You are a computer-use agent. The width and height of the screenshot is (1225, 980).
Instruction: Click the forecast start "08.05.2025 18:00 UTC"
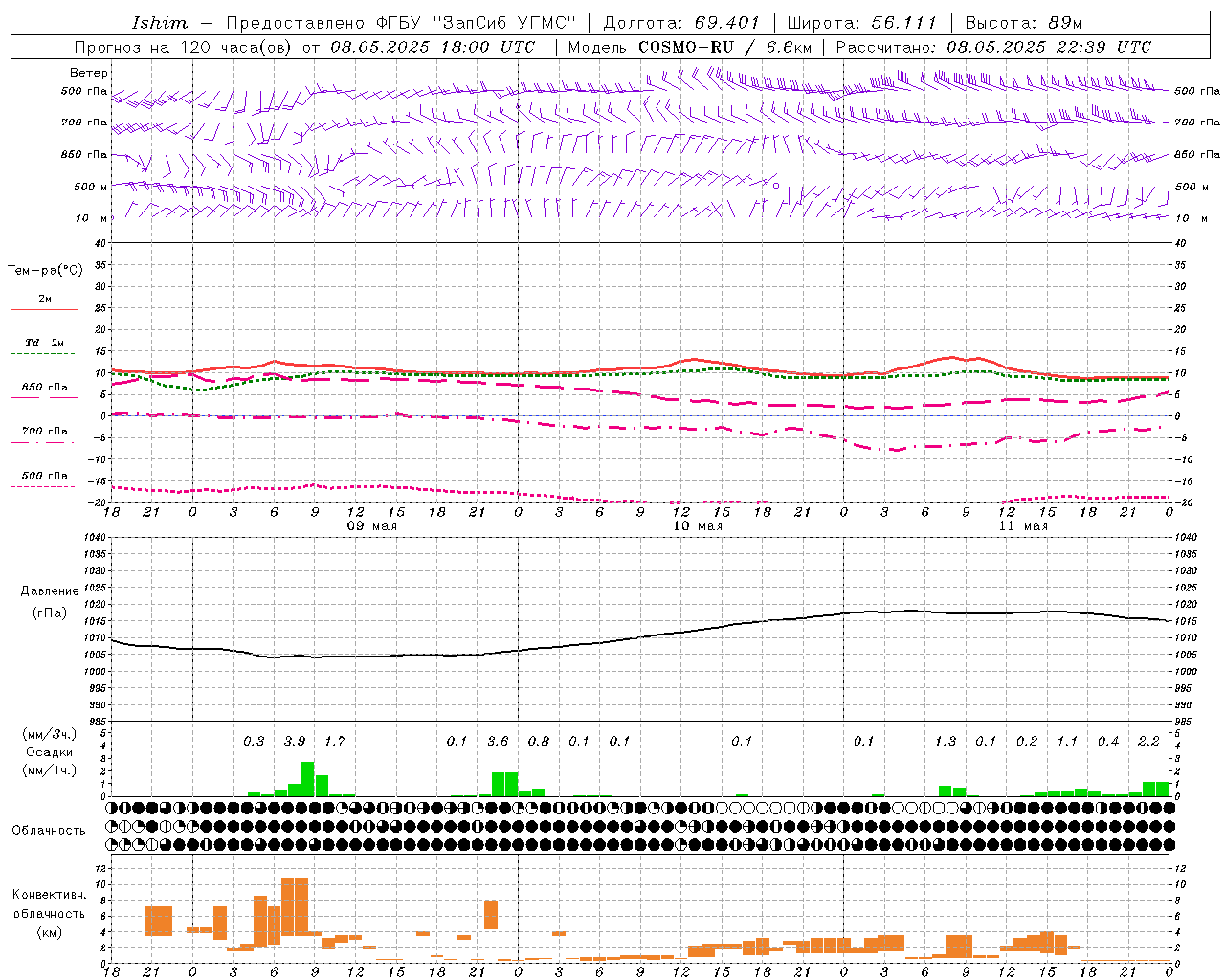pos(433,47)
